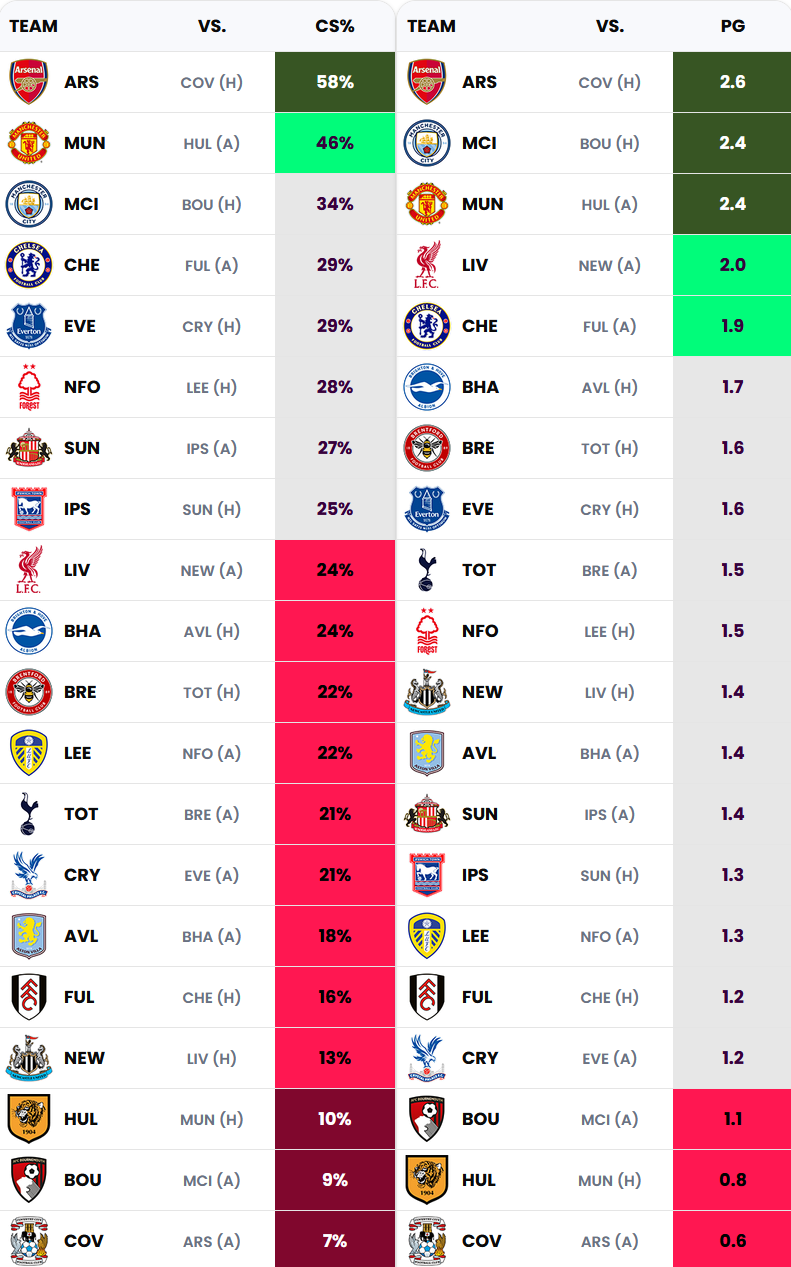Select the Tottenham crest in the PG table
Image resolution: width=791 pixels, height=1267 pixels.
(x=427, y=570)
